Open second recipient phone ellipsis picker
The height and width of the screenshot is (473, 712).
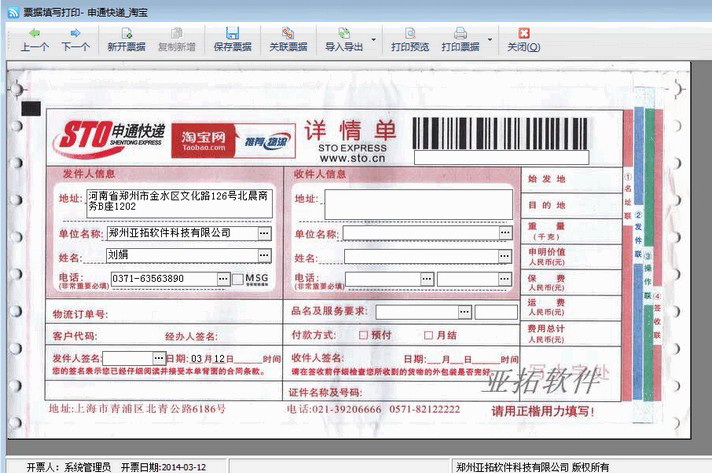coord(505,279)
